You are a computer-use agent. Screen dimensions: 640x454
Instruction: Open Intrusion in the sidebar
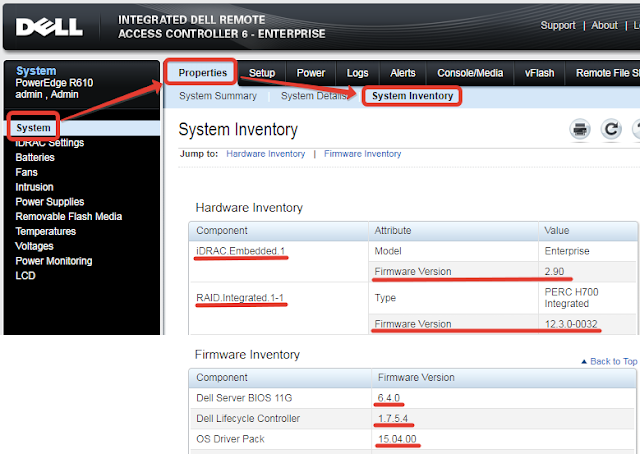[34, 187]
